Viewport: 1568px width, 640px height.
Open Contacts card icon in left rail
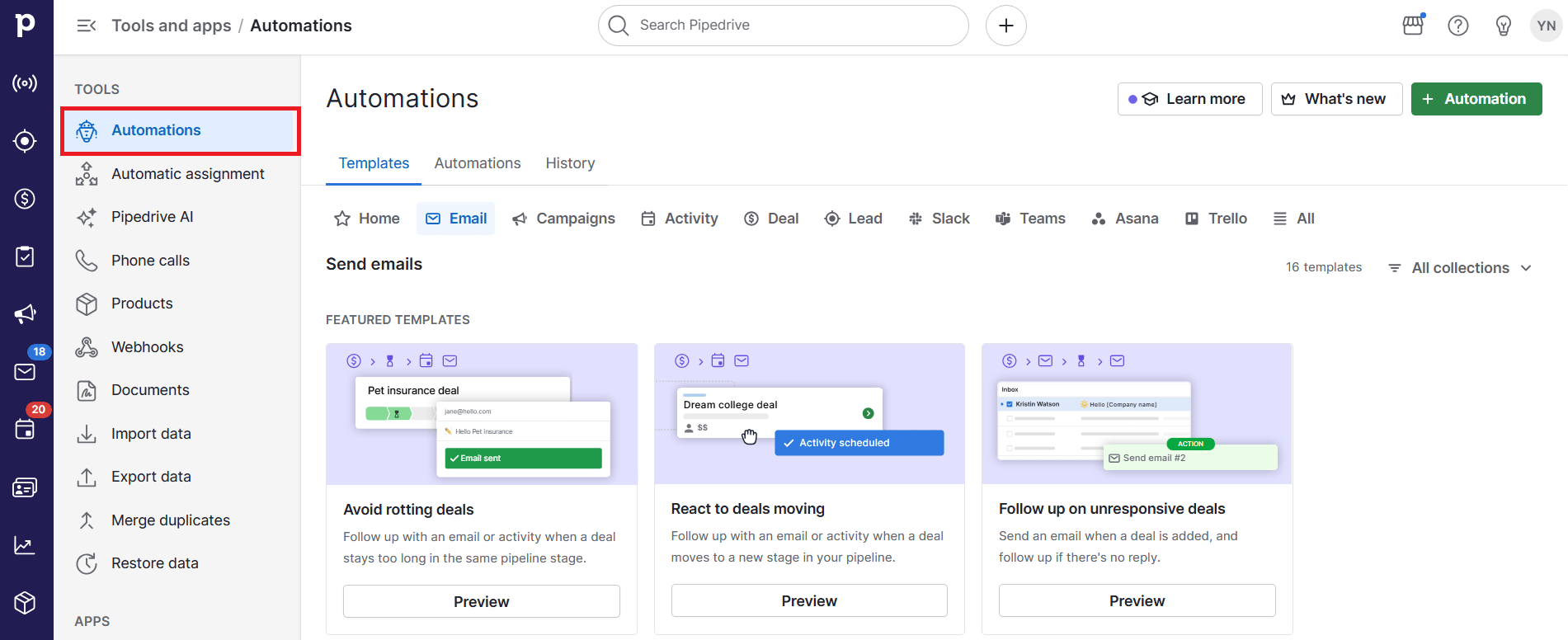point(25,487)
